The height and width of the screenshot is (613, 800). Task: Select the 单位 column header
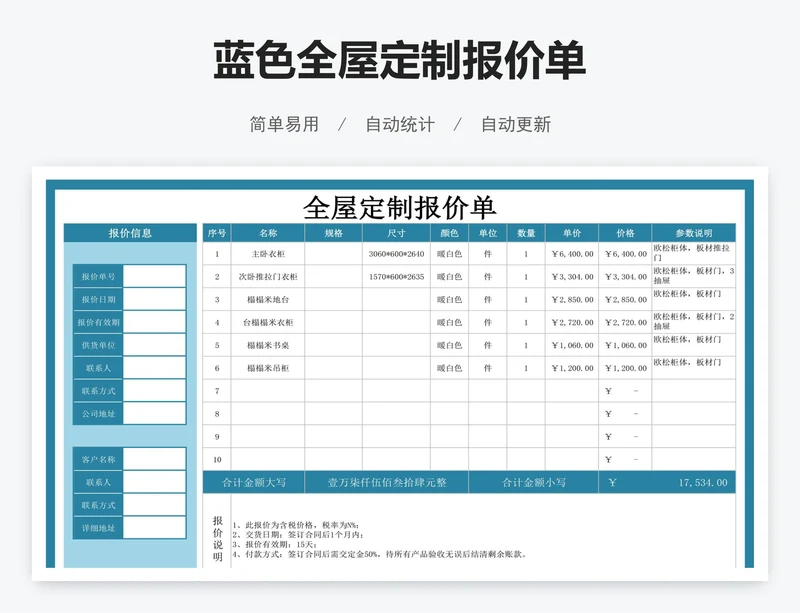[x=488, y=233]
